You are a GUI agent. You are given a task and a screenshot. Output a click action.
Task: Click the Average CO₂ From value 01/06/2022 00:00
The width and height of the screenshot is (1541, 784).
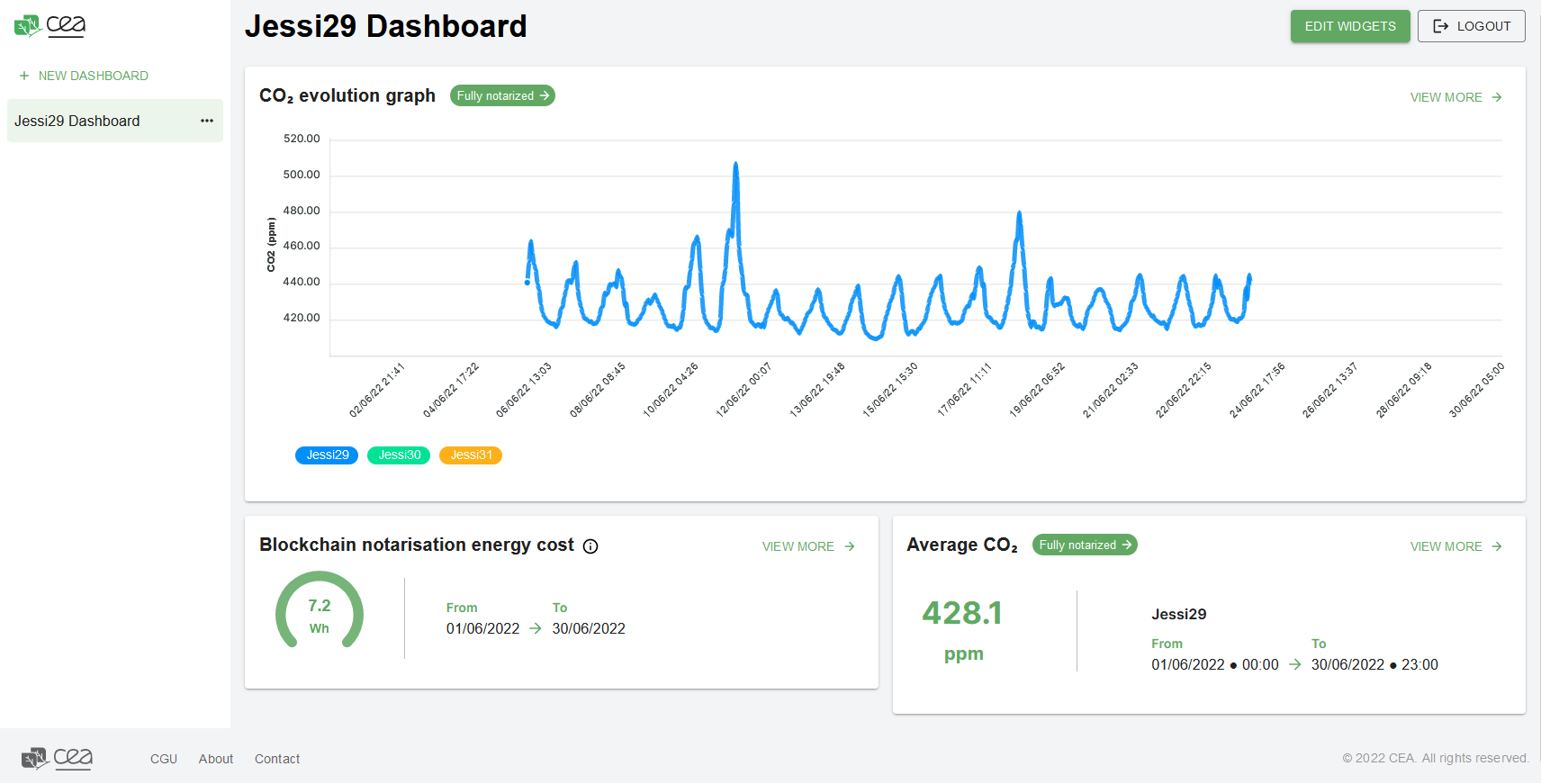tap(1214, 664)
